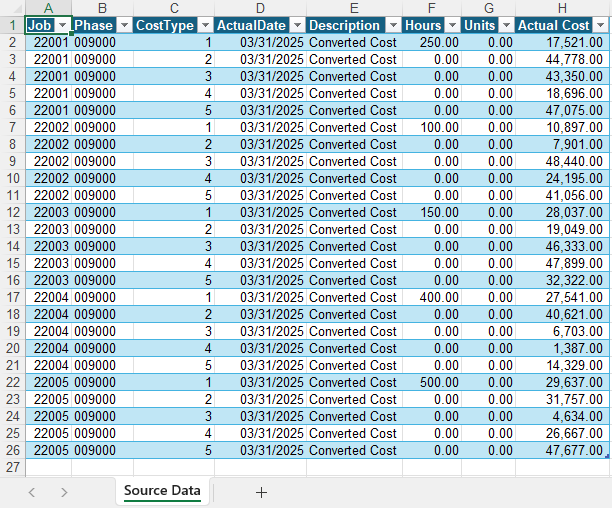Click cell with Actual Cost 48,440.00

562,161
